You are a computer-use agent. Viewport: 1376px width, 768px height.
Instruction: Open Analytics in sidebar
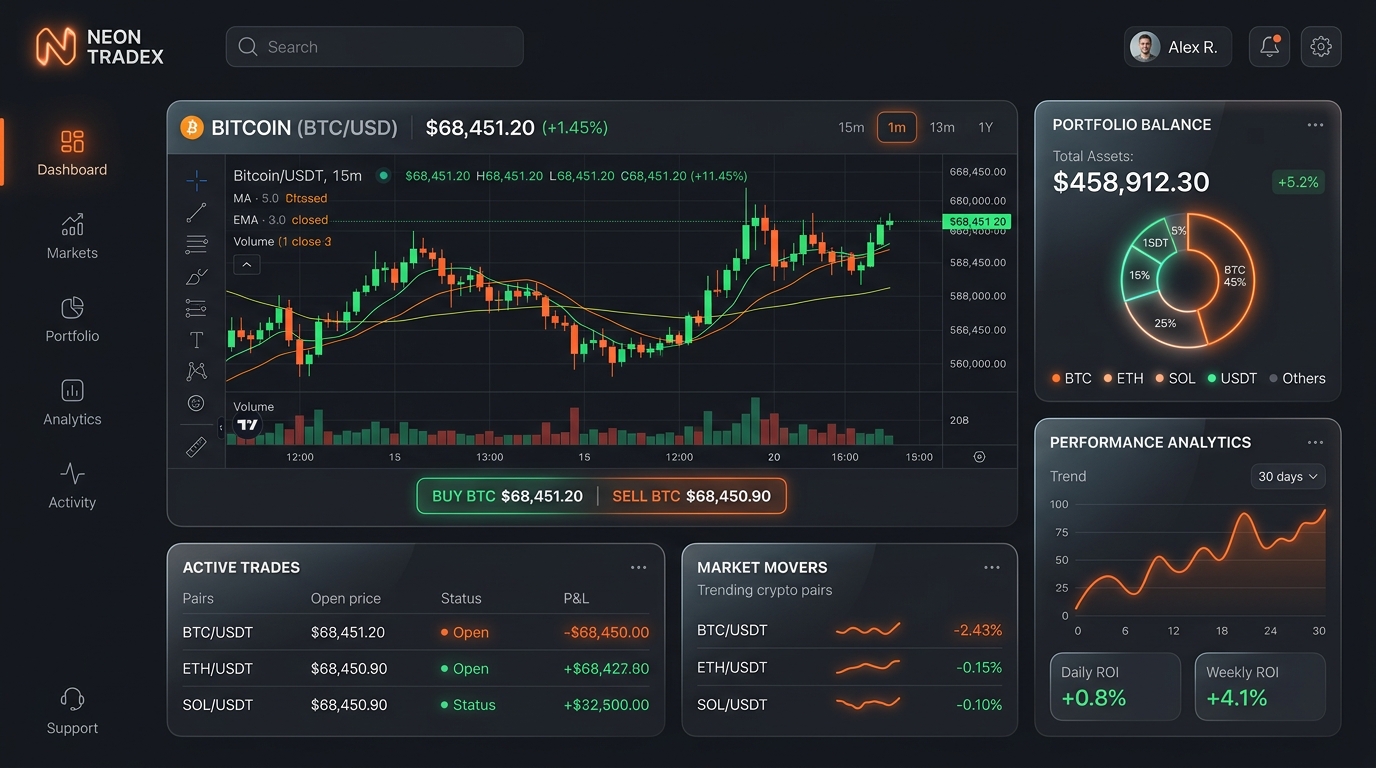click(x=72, y=402)
